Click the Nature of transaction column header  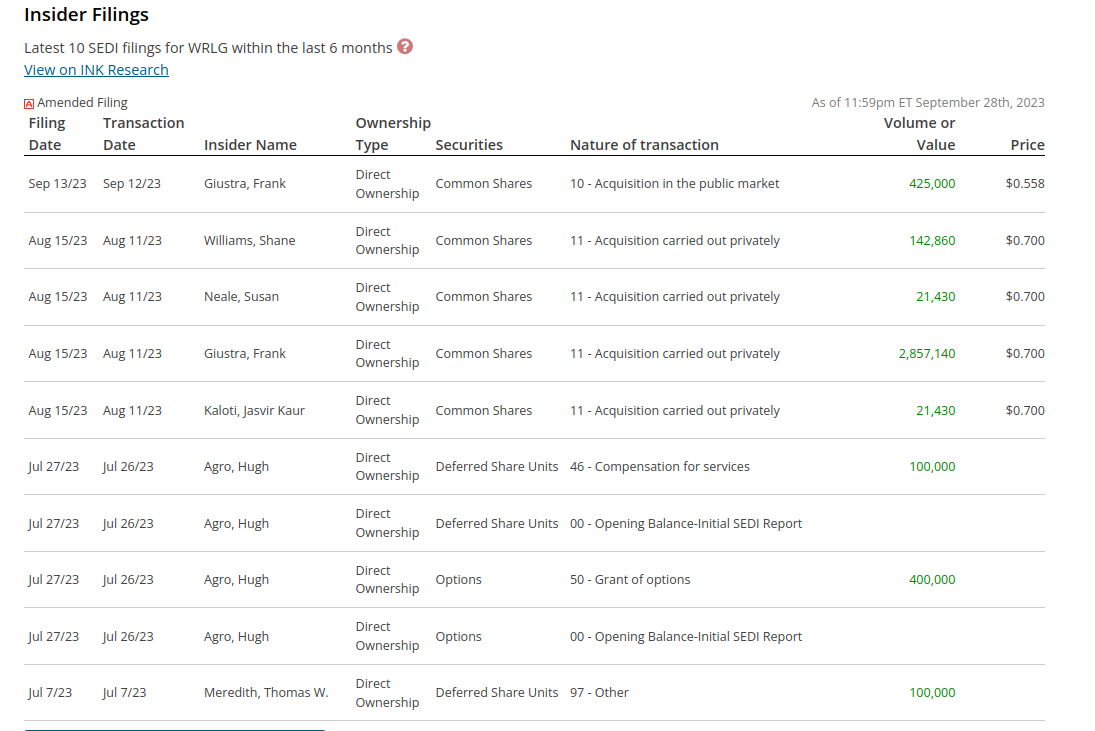(x=644, y=145)
